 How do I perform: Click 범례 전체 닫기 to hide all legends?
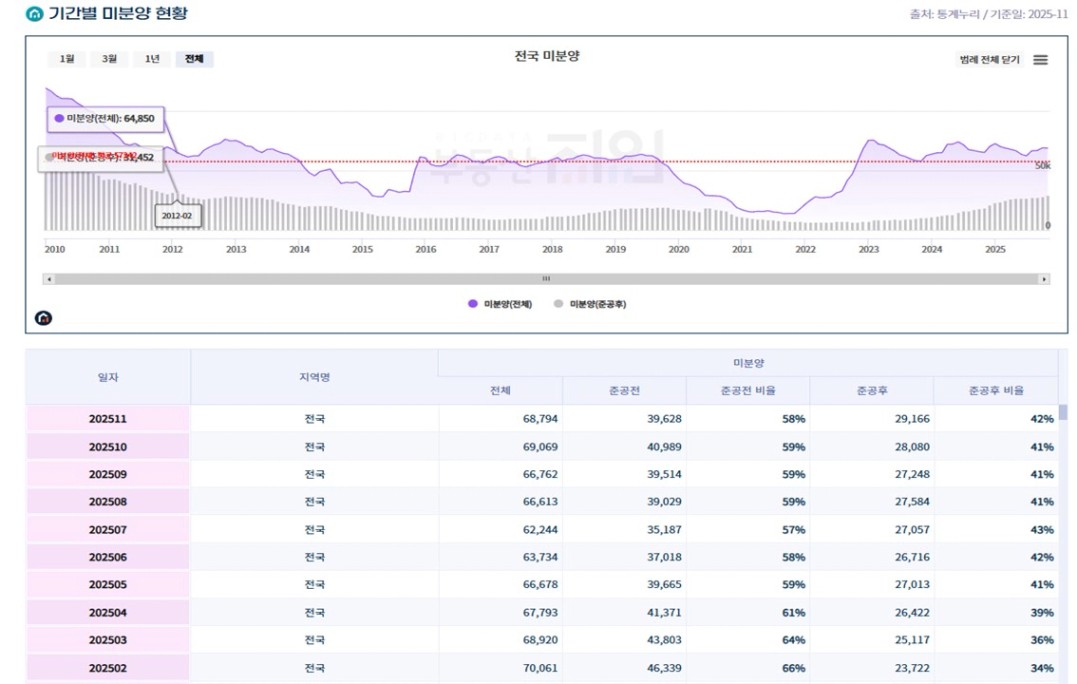989,60
